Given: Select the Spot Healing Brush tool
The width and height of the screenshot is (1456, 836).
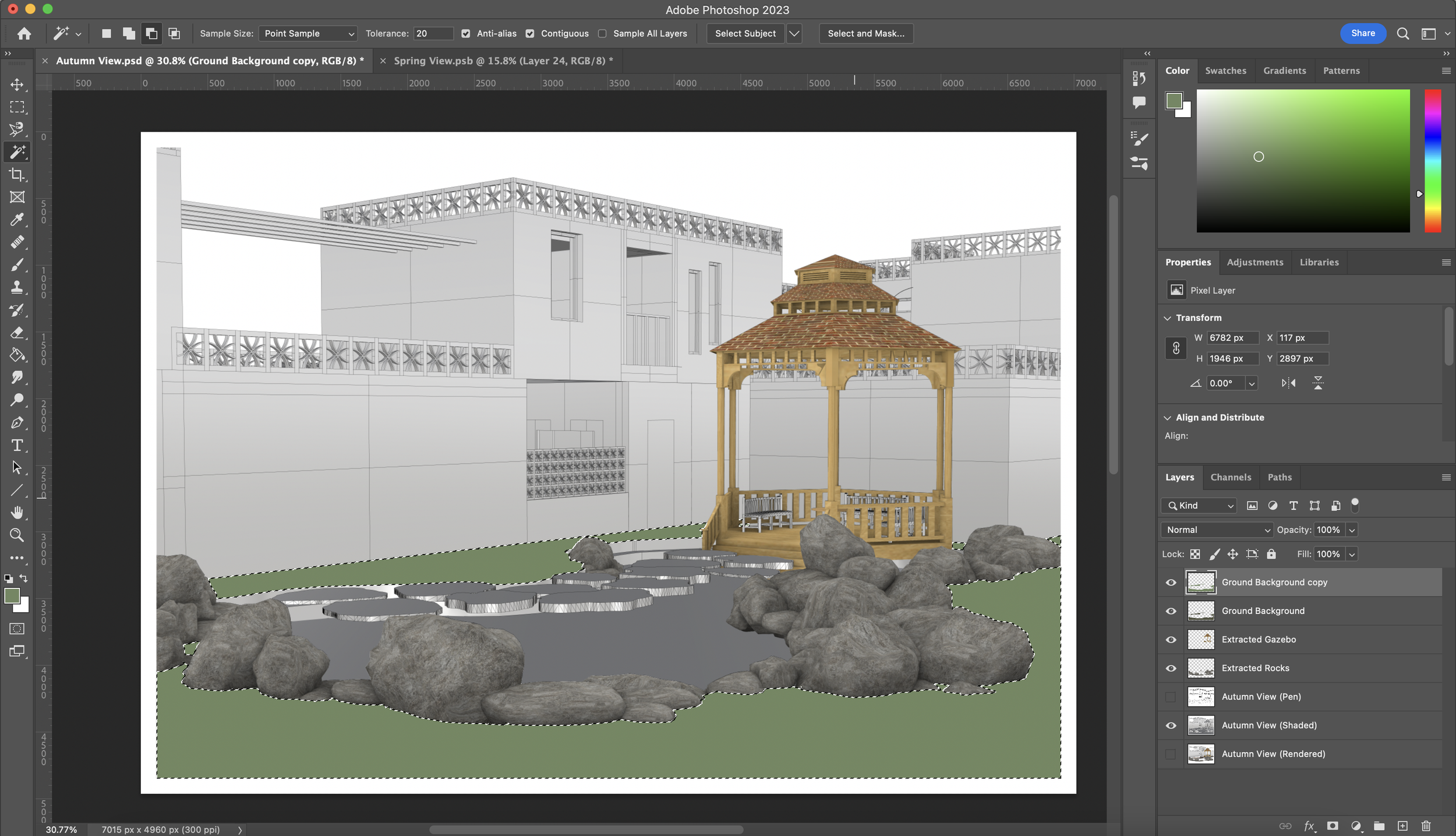Looking at the screenshot, I should click(17, 242).
